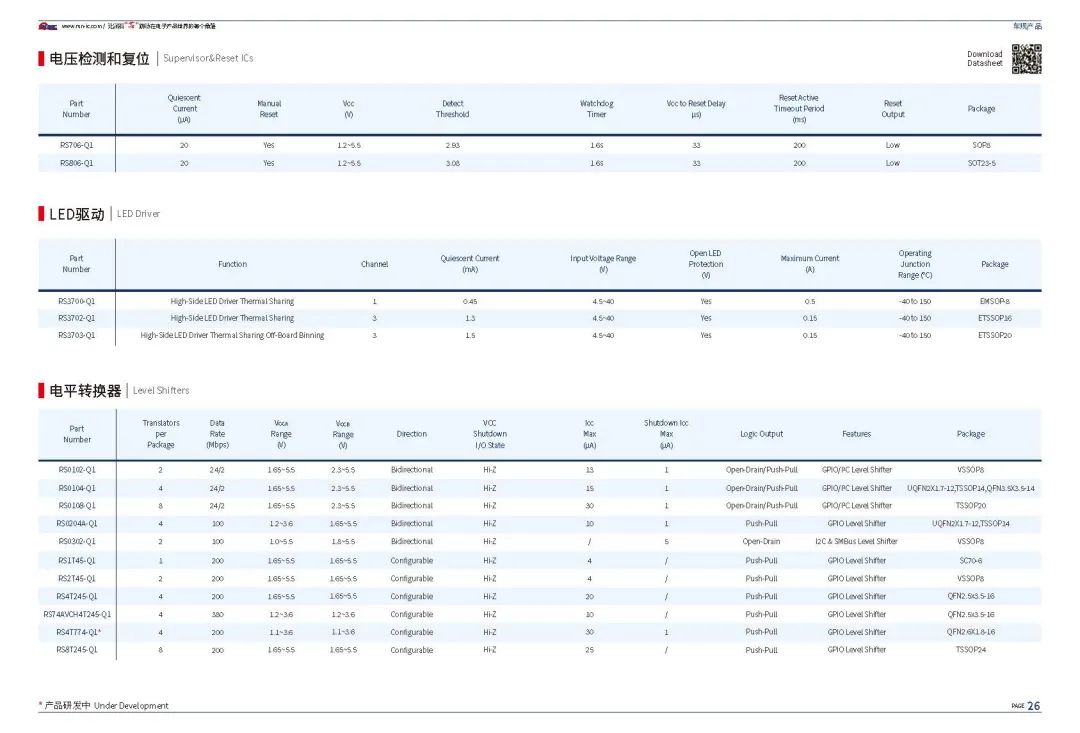Click the EMSOP-8 package cell

click(x=995, y=301)
